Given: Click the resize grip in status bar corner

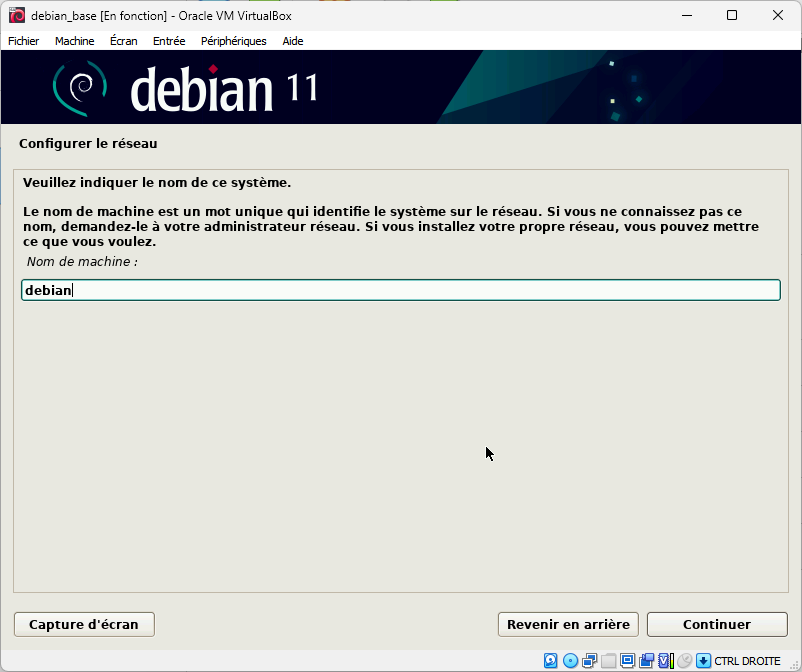Looking at the screenshot, I should pos(795,665).
